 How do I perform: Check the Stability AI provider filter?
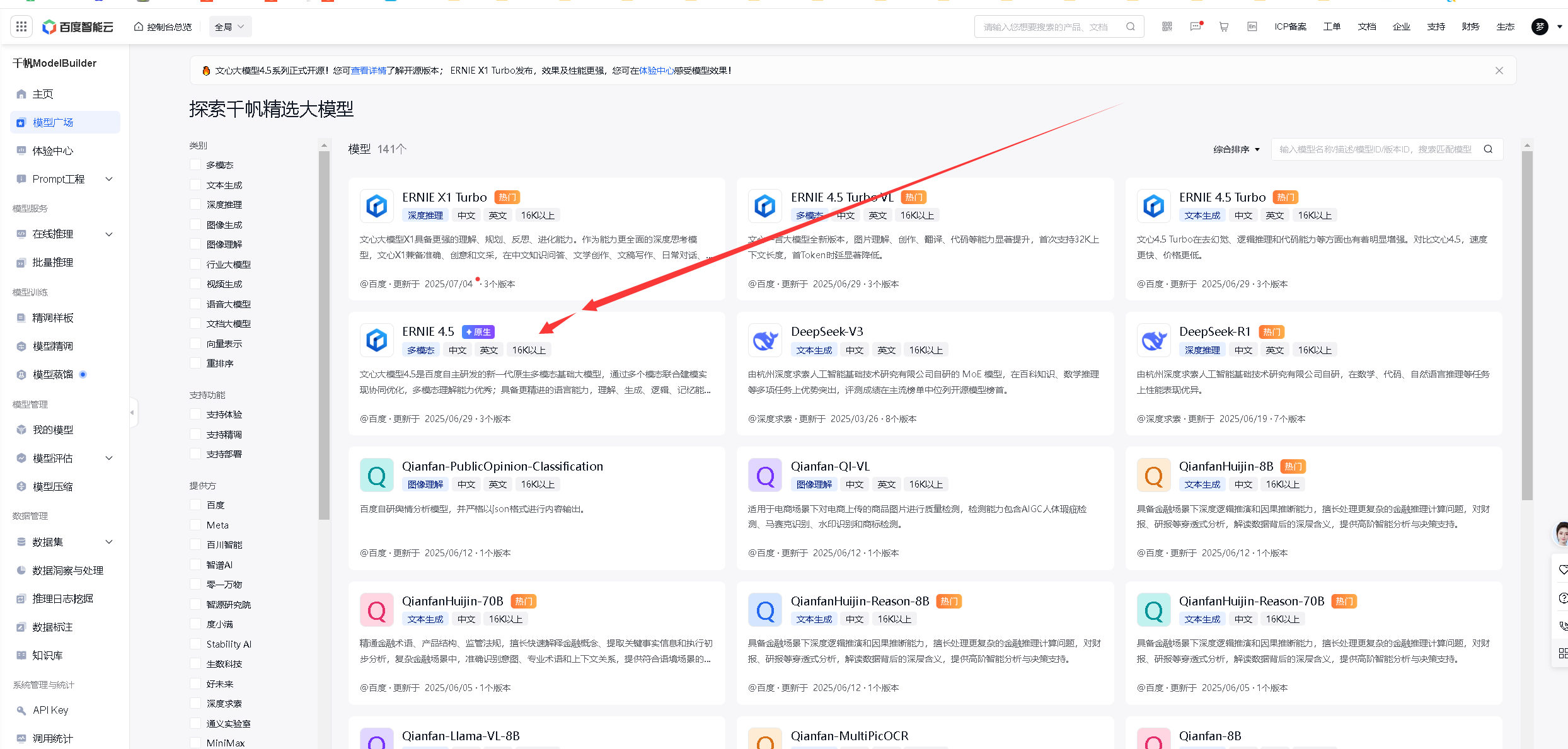(195, 644)
